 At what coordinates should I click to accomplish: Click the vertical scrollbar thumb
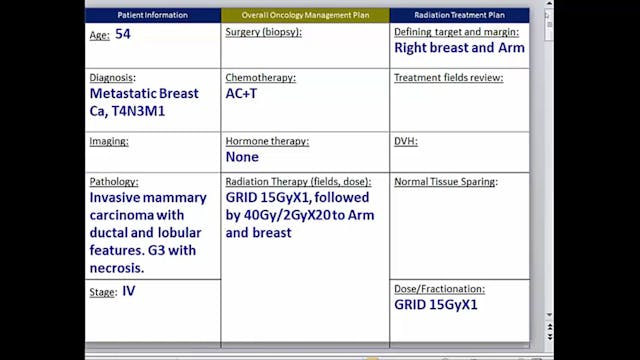point(549,24)
